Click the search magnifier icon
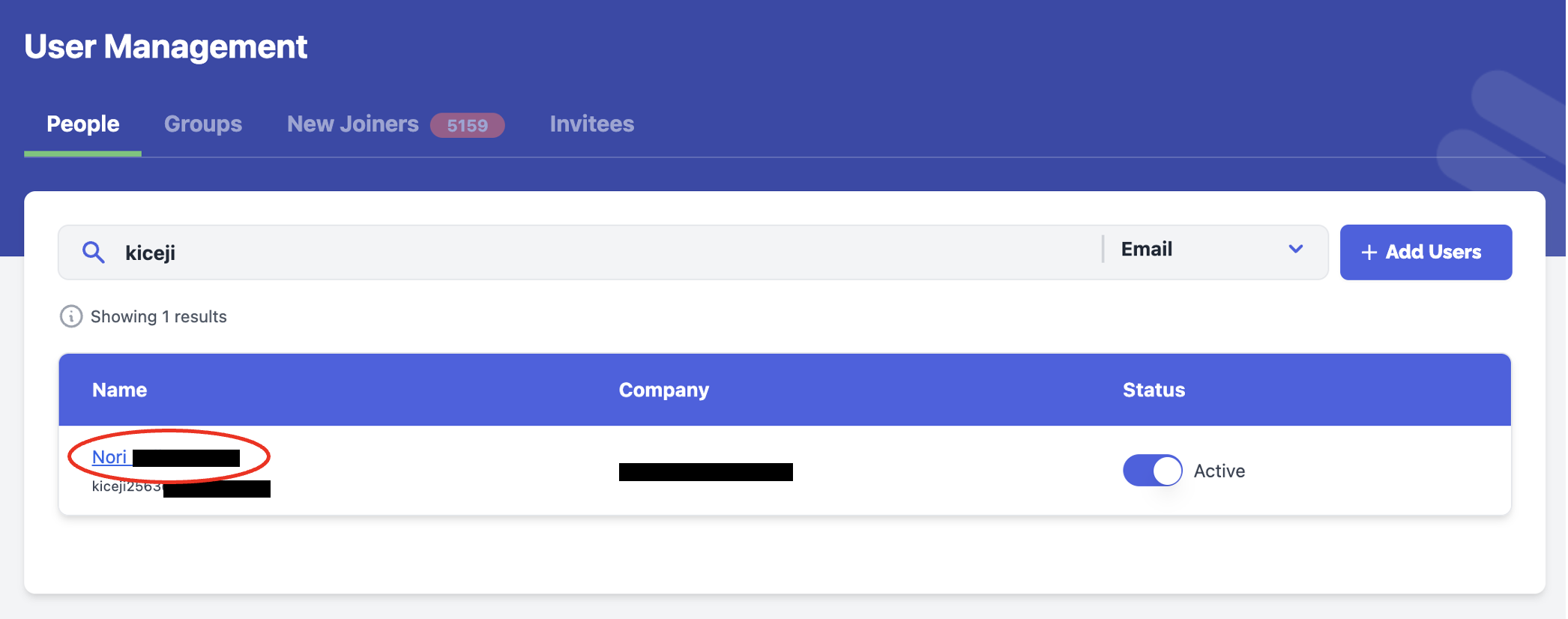This screenshot has width=1568, height=619. [93, 252]
